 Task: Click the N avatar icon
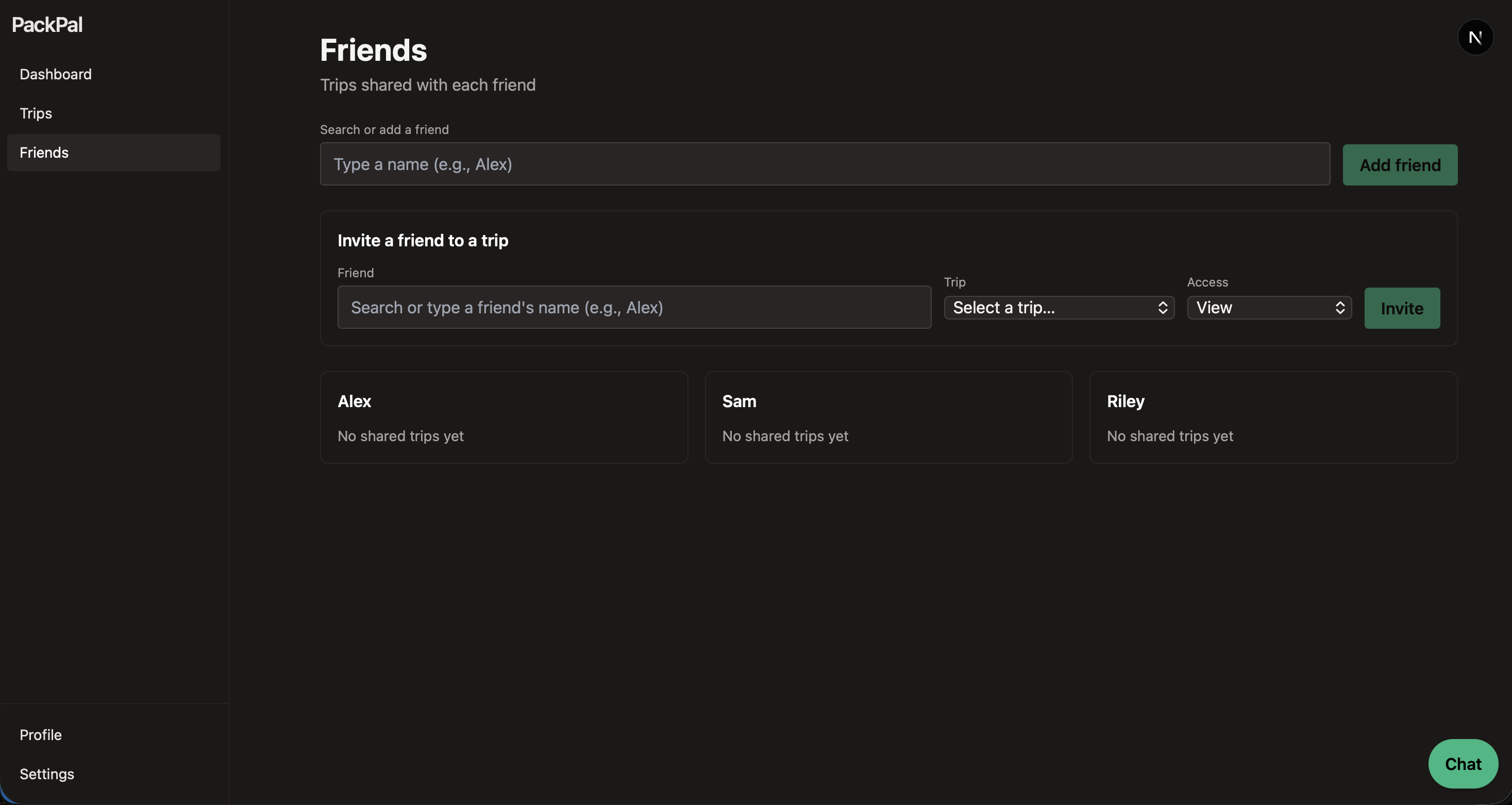(x=1475, y=38)
